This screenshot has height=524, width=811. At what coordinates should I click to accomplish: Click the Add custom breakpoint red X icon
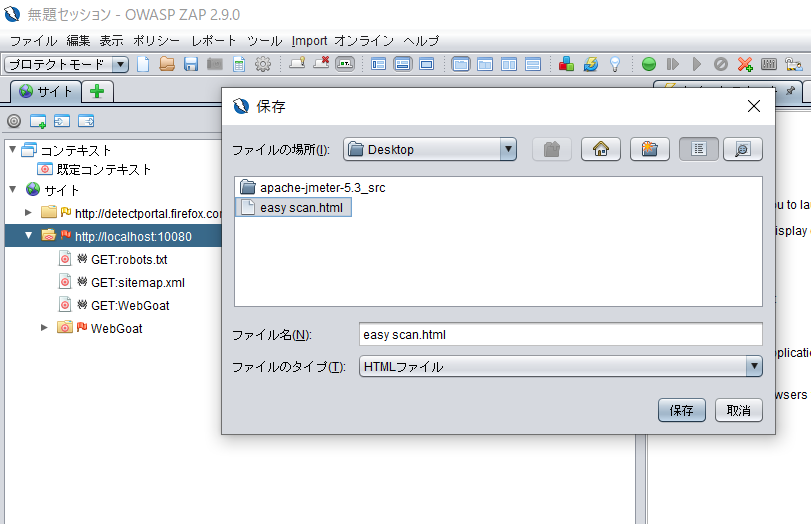(745, 64)
